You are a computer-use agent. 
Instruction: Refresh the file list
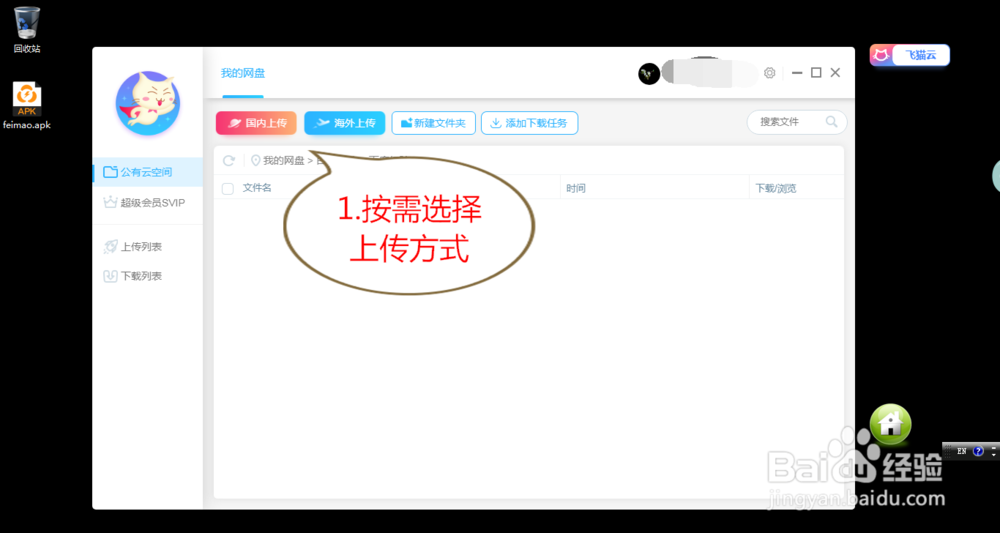[x=228, y=161]
